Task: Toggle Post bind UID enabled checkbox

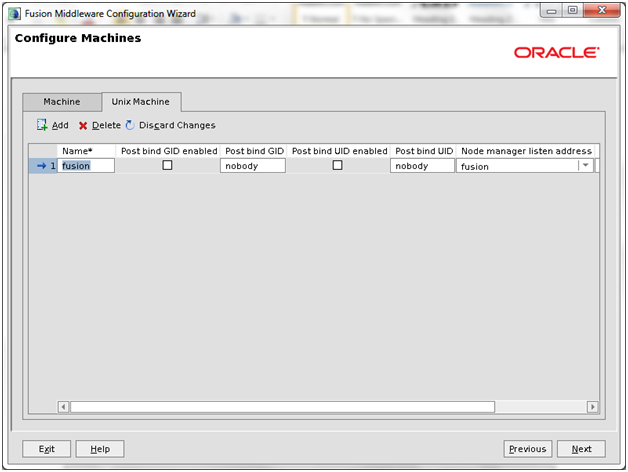Action: (x=338, y=165)
